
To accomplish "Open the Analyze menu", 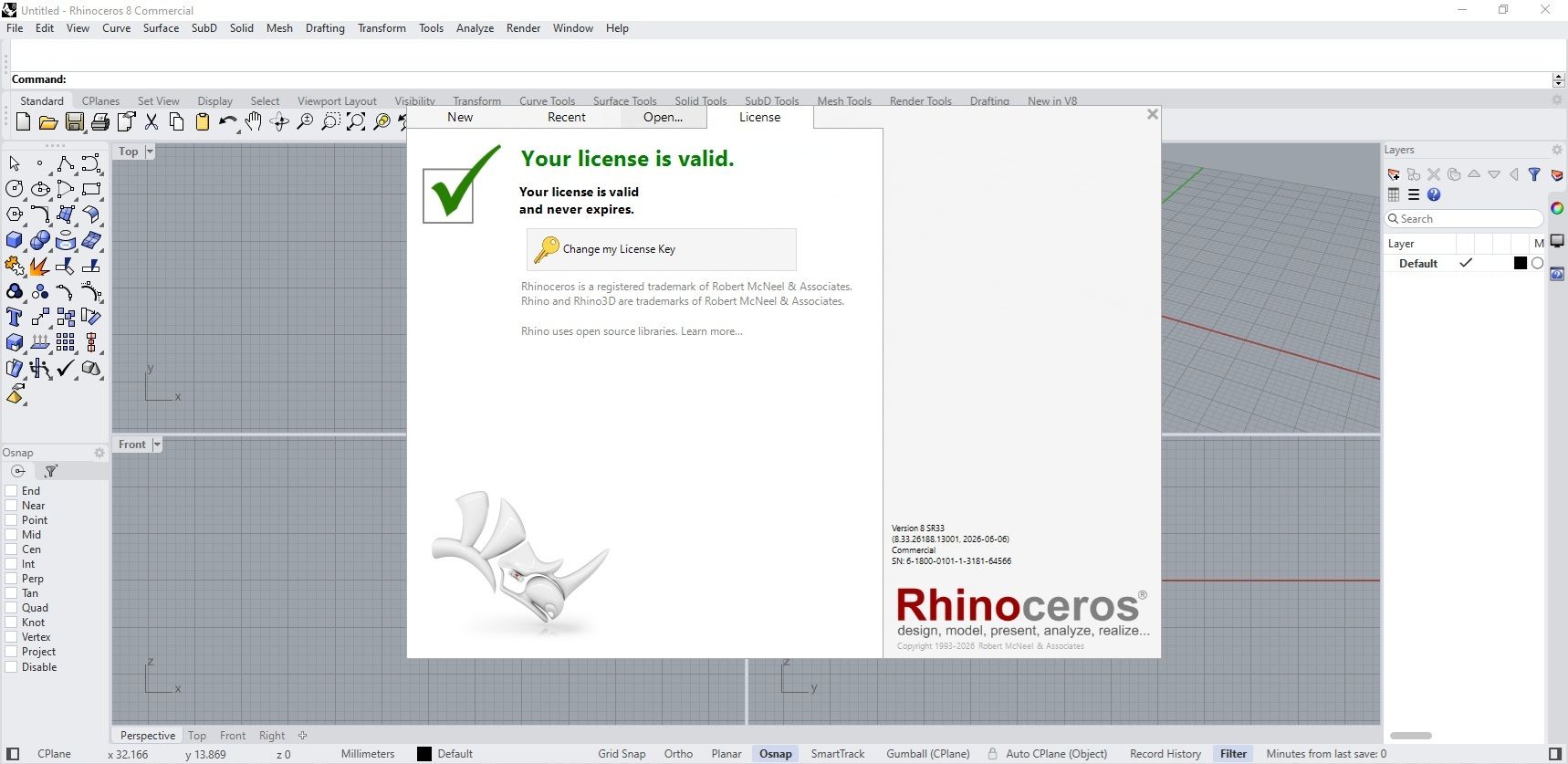I will 475,28.
